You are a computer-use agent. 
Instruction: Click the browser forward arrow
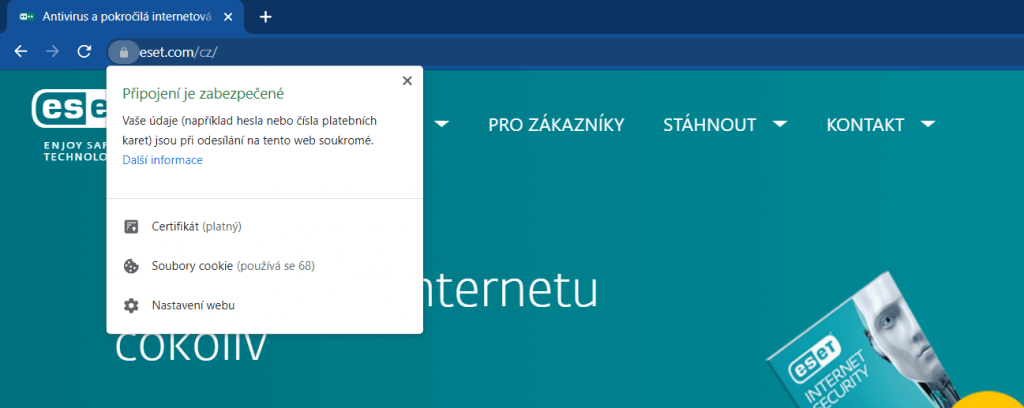(x=53, y=51)
